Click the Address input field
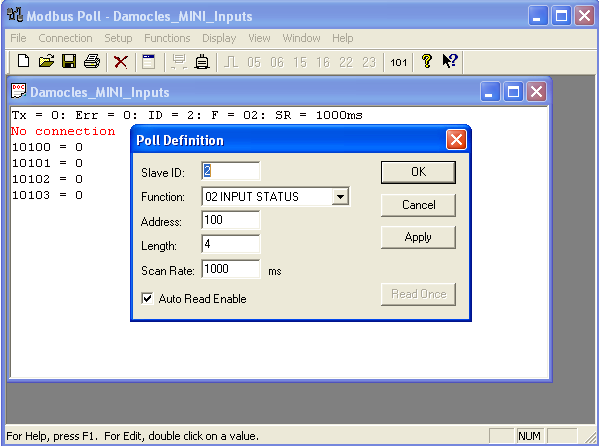Screen dimensions: 600x447 (x=231, y=220)
